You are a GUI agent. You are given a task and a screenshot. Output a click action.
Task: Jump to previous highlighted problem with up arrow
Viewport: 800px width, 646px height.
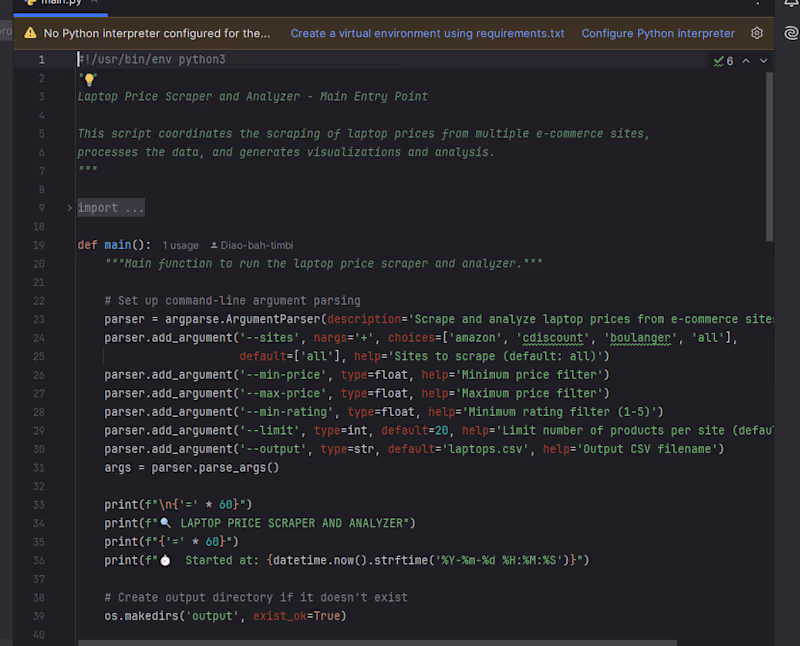tap(746, 61)
